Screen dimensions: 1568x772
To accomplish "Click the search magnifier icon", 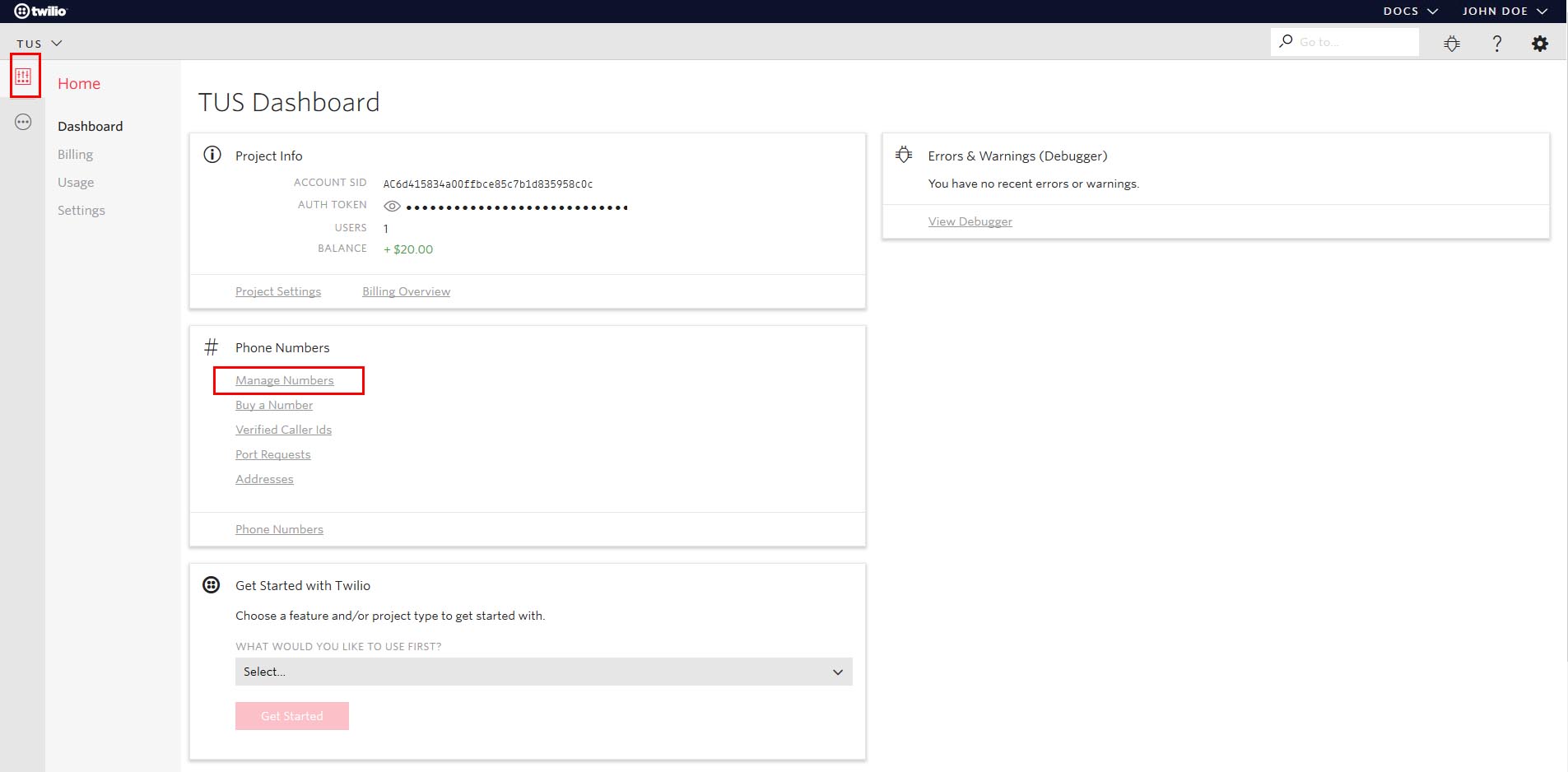I will tap(1286, 41).
